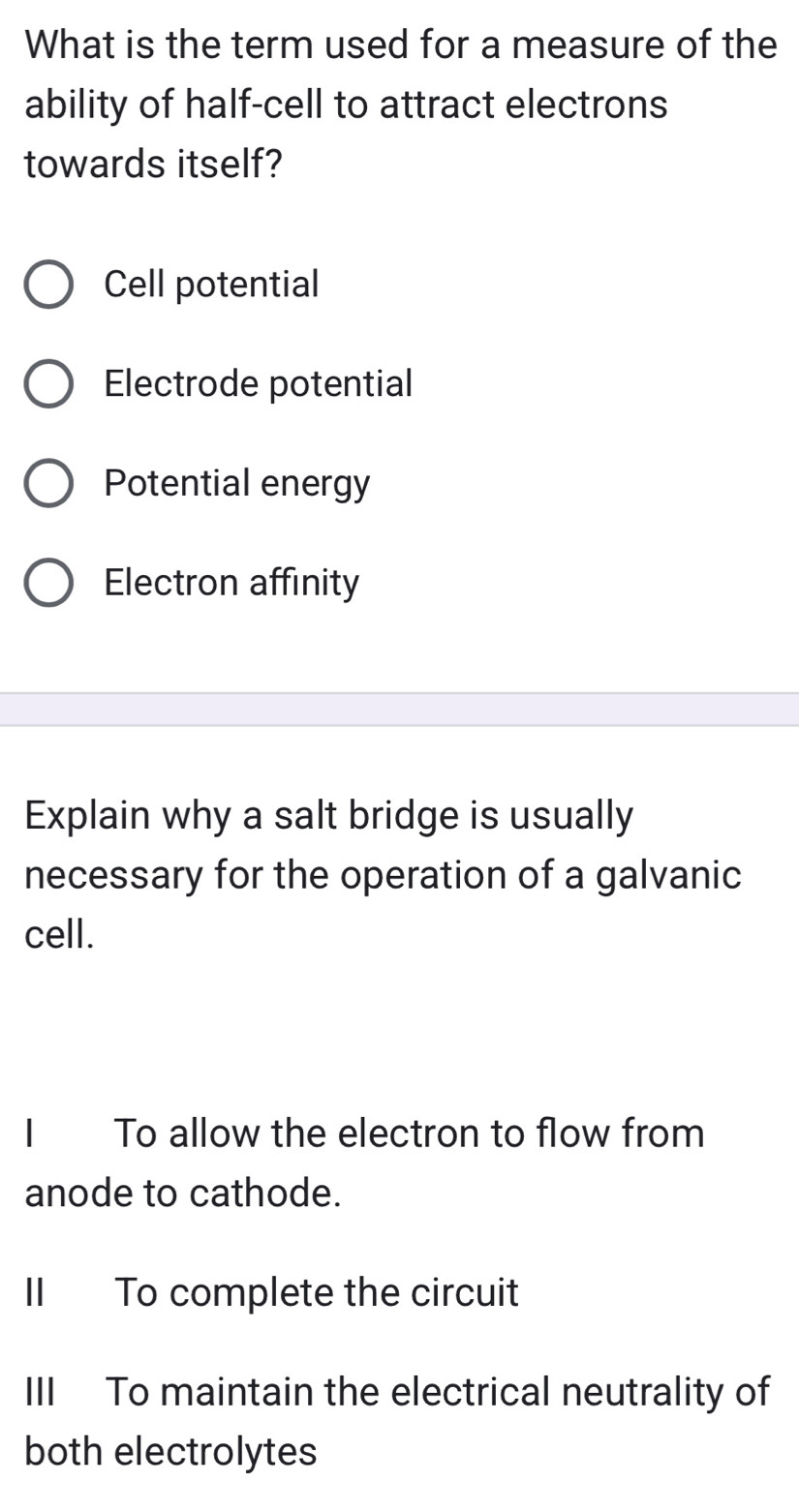Select the Electrode potential option
The width and height of the screenshot is (799, 1512).
tap(48, 384)
